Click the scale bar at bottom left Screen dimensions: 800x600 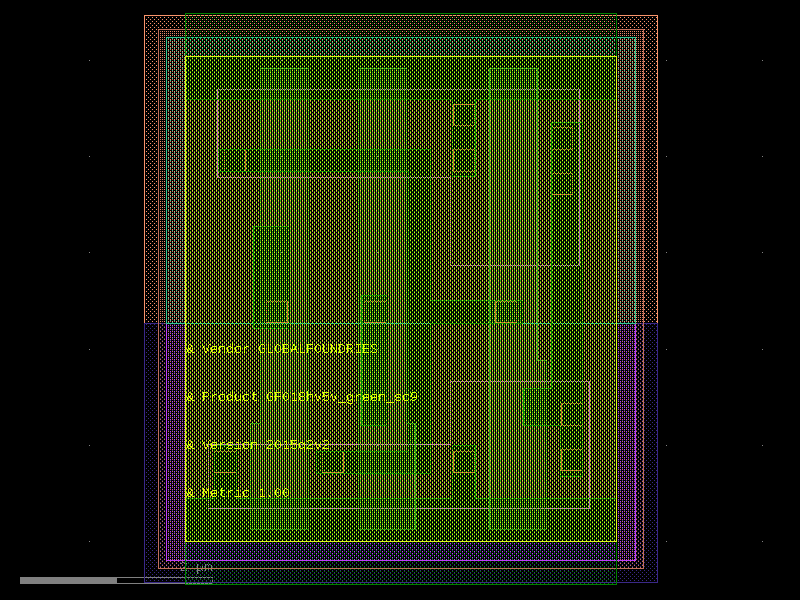point(116,580)
